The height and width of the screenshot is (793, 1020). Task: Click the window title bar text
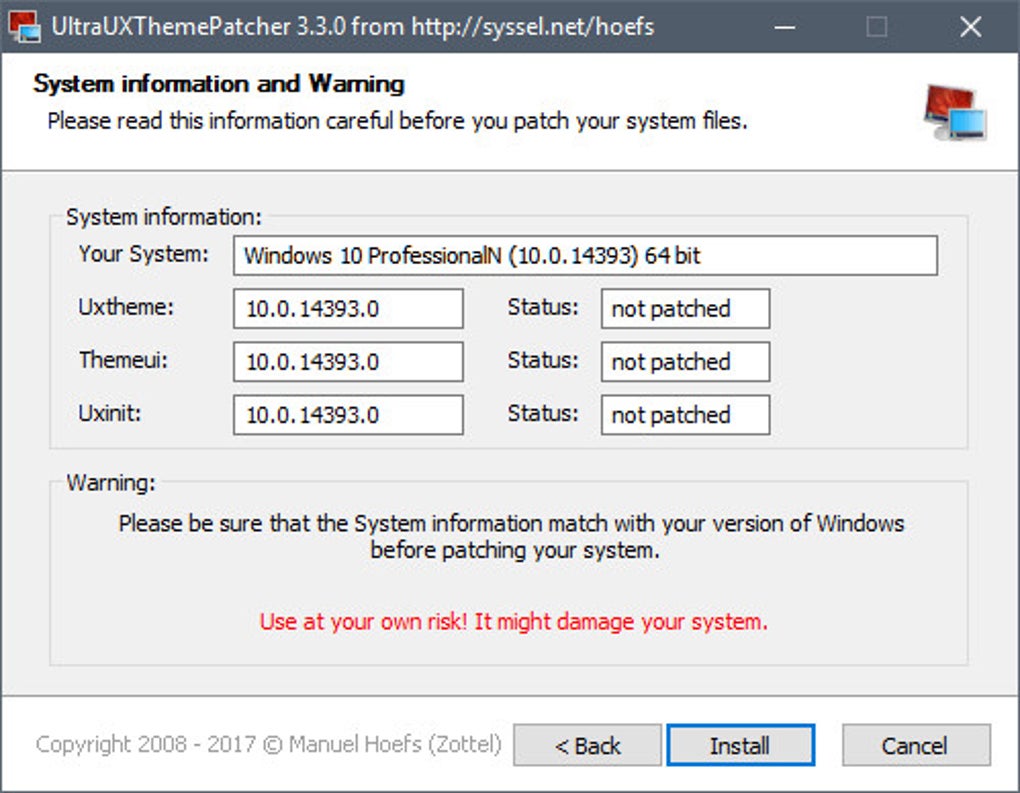355,27
